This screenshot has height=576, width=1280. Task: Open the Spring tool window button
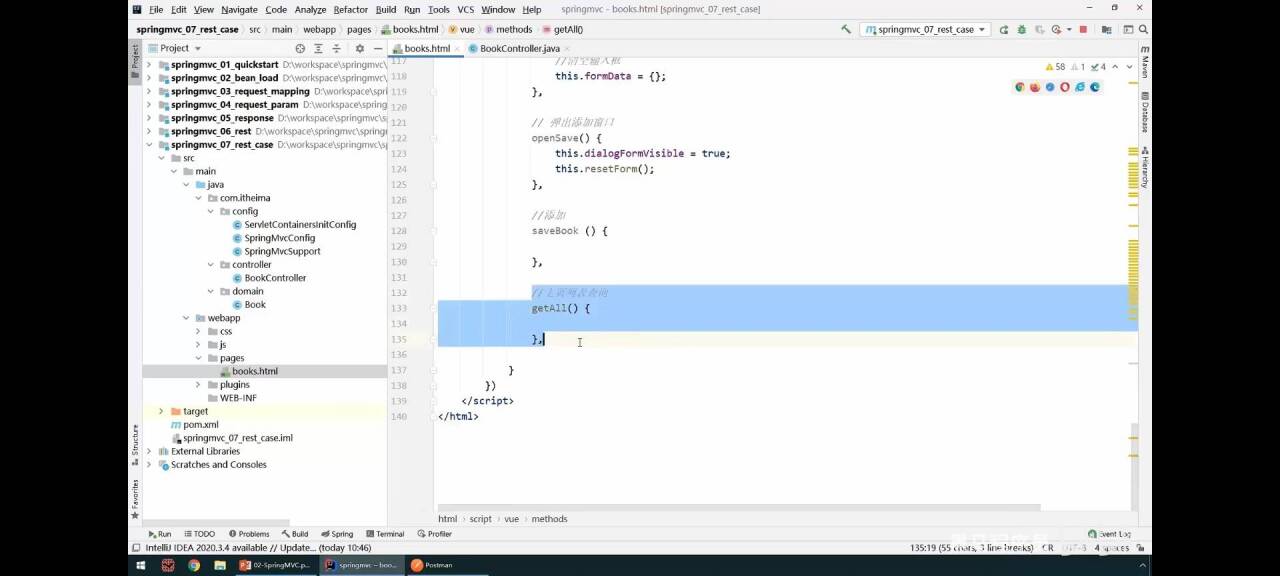[337, 534]
